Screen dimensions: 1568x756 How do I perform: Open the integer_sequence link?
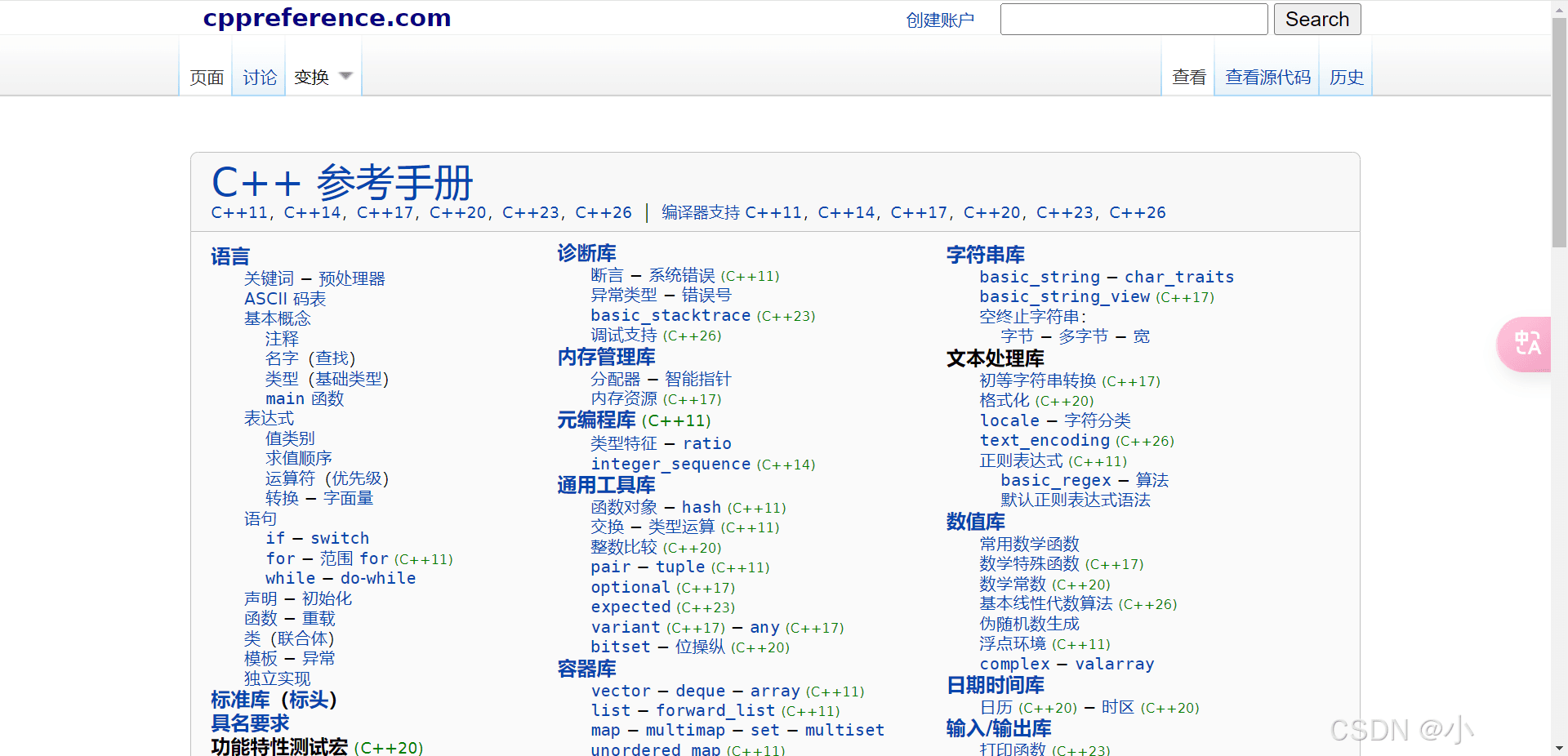[670, 464]
